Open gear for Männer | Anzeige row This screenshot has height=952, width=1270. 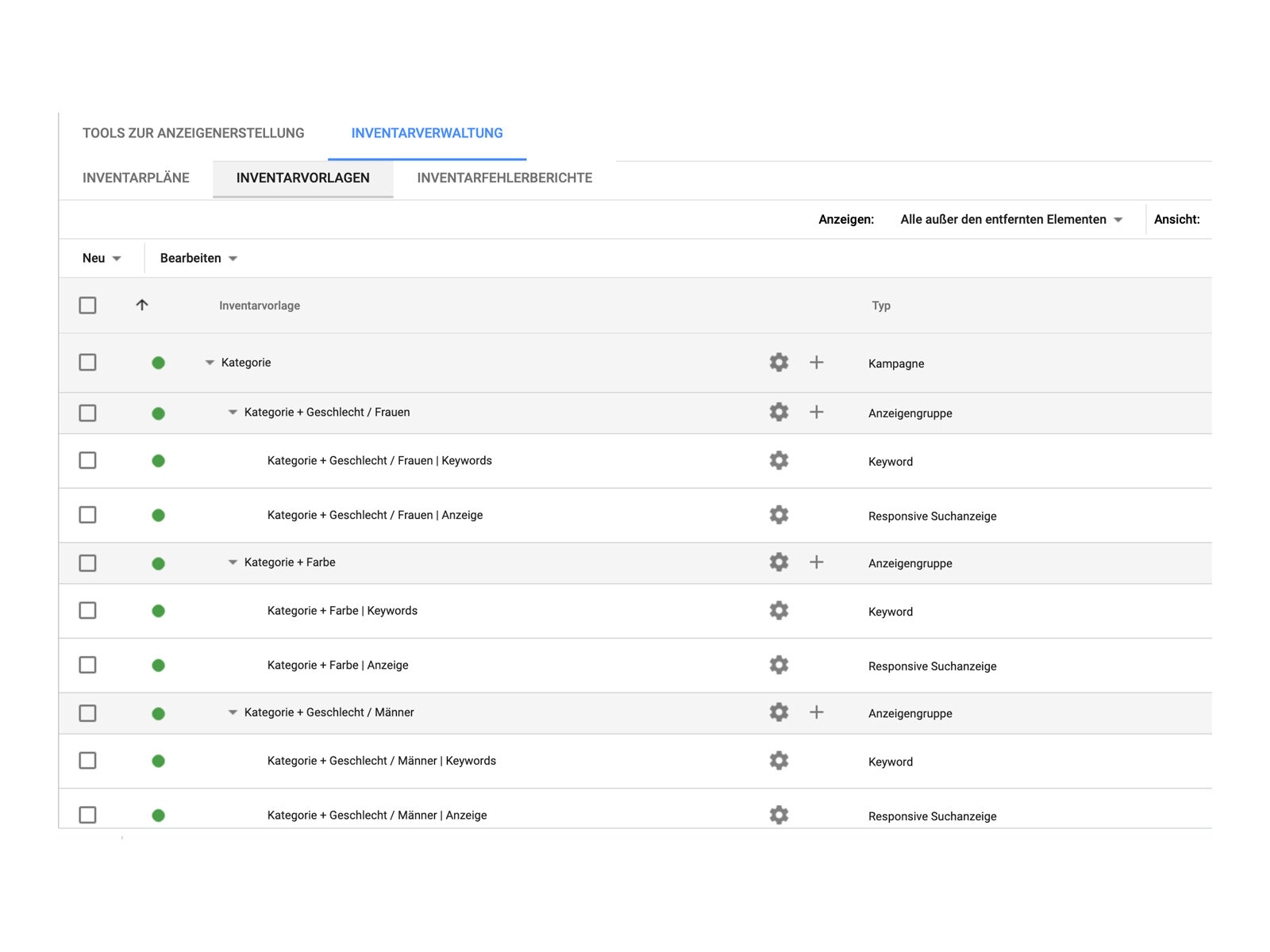[779, 815]
